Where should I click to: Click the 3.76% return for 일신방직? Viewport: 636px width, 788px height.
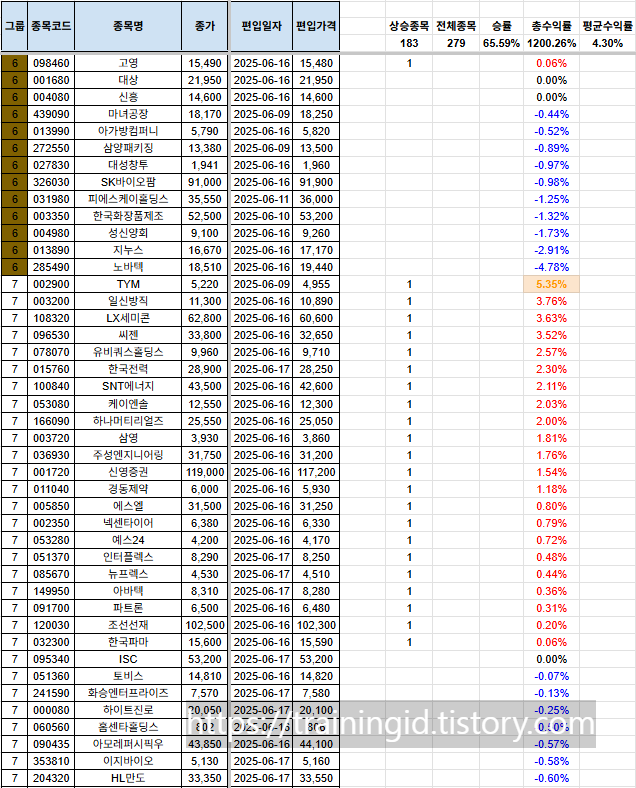(x=551, y=301)
